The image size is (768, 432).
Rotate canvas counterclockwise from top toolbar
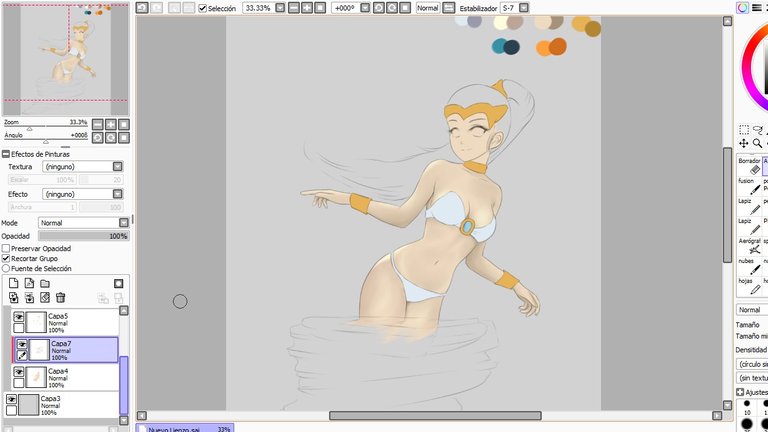(x=379, y=8)
